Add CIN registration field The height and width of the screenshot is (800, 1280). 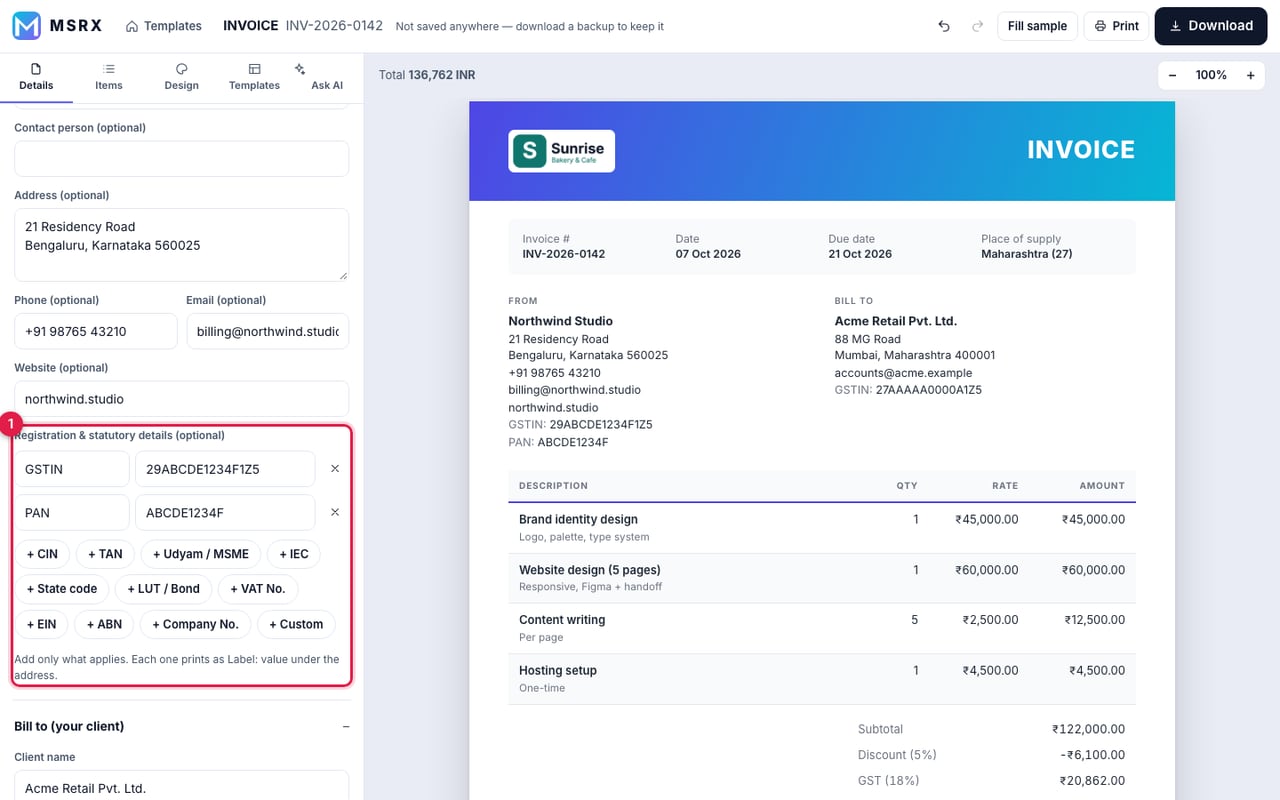click(x=42, y=554)
